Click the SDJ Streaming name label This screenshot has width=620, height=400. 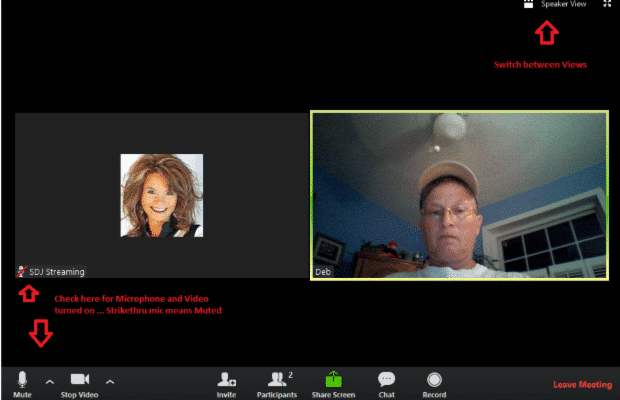57,272
